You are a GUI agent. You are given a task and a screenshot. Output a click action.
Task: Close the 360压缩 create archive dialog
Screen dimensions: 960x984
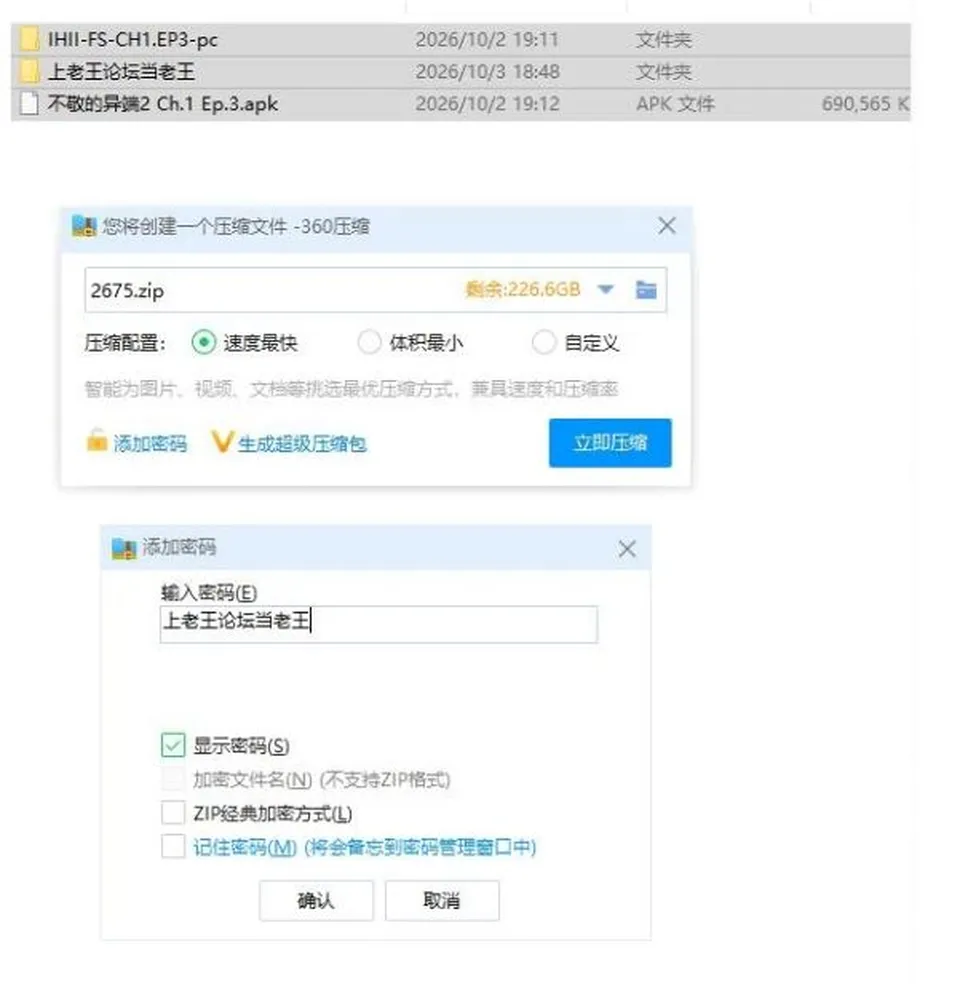(667, 226)
